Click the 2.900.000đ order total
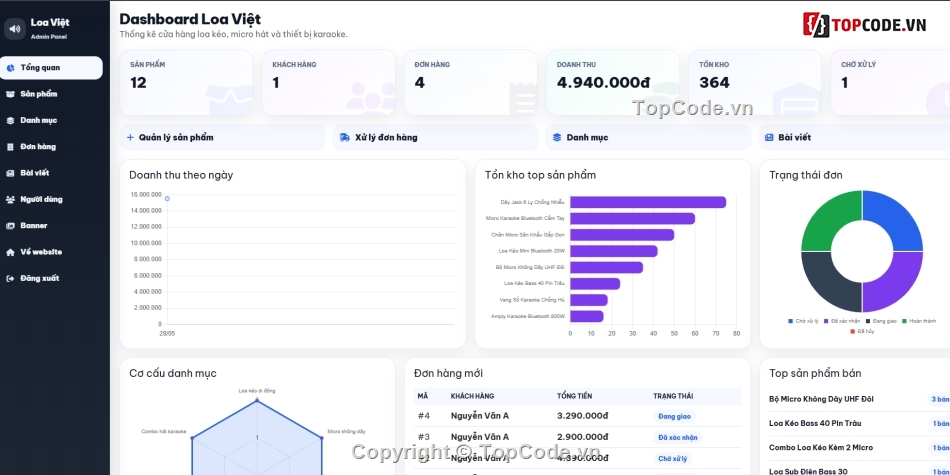 tap(582, 437)
